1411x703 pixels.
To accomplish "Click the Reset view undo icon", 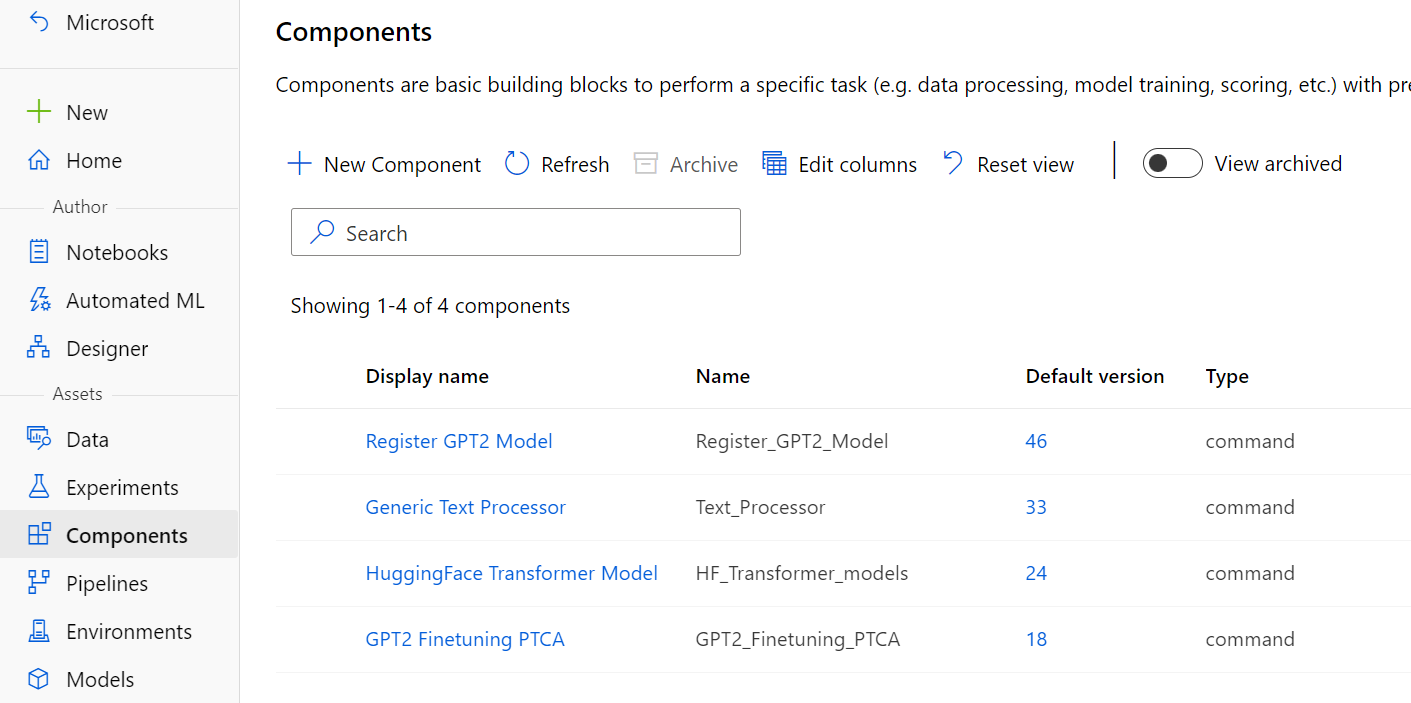I will pos(953,164).
